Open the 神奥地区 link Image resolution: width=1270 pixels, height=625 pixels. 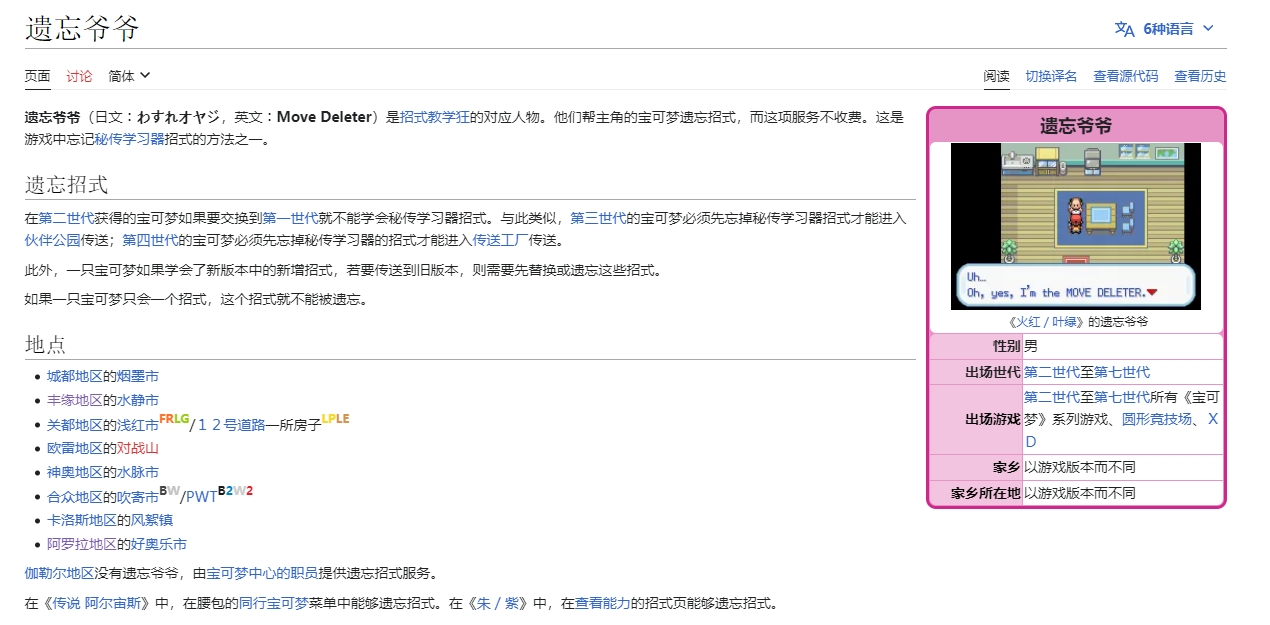[x=75, y=472]
